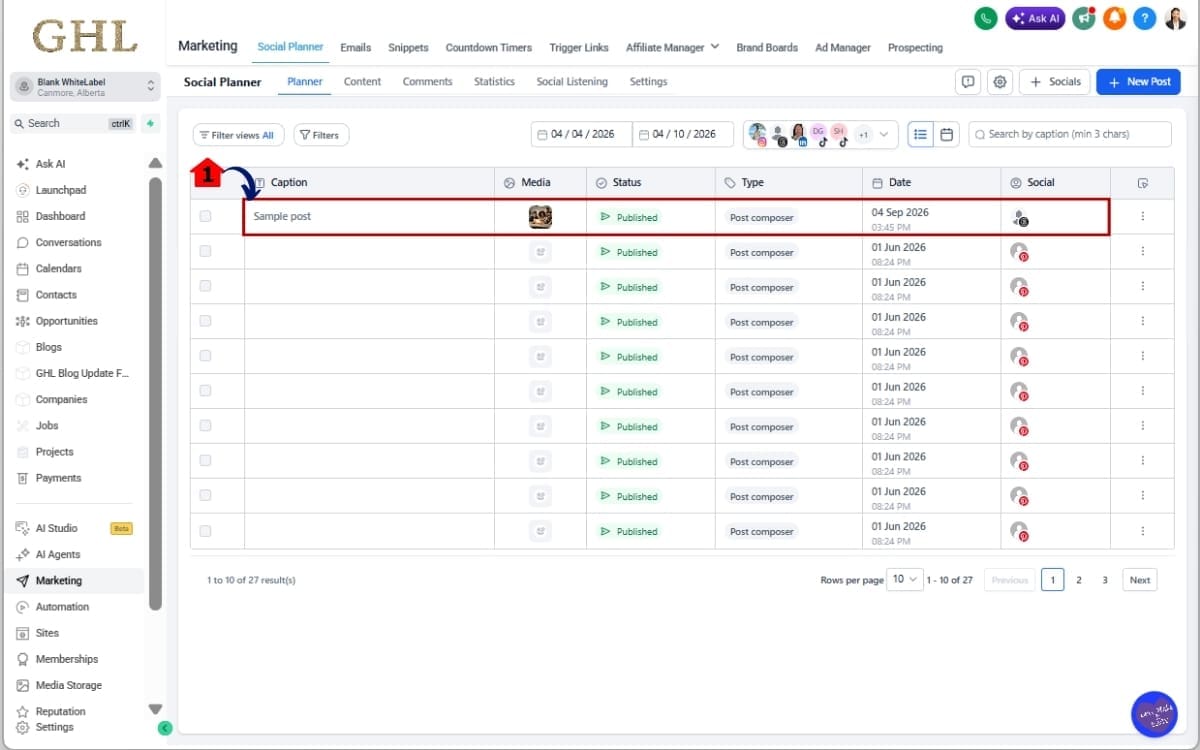Go to page 3 of results

pos(1104,580)
